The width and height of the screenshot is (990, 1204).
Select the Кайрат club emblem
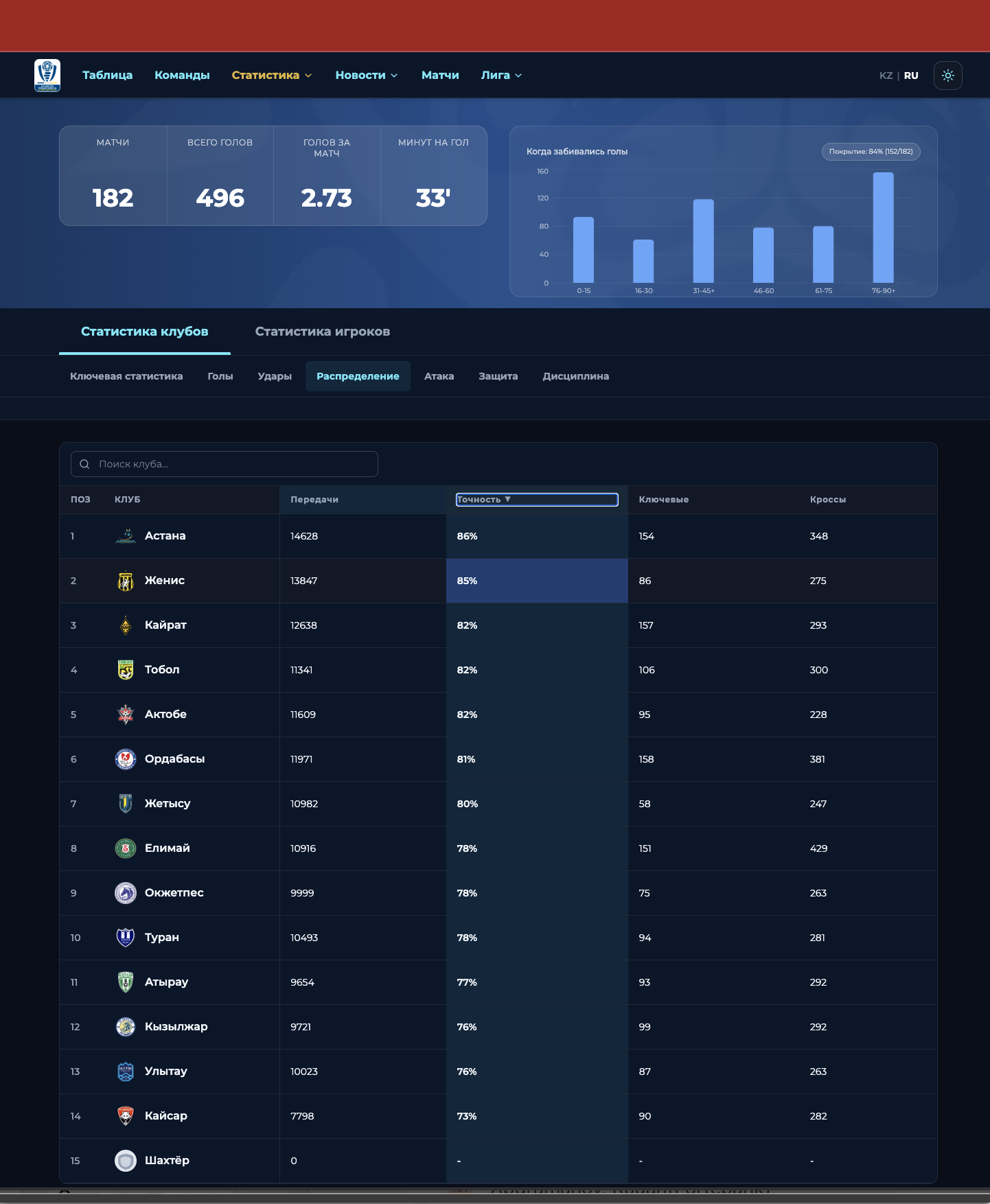pyautogui.click(x=126, y=625)
